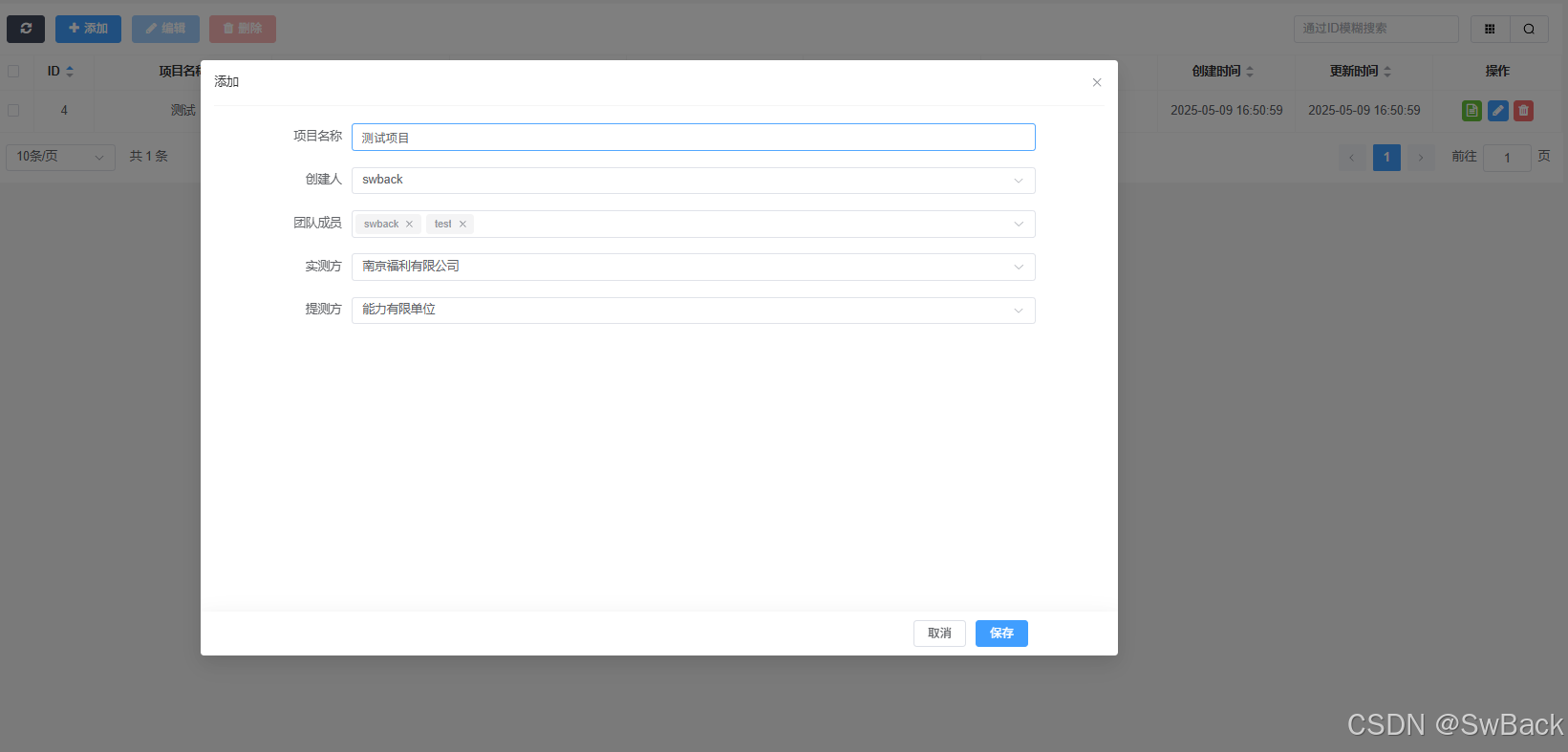The width and height of the screenshot is (1568, 752).
Task: Open the 实测方 dropdown
Action: coord(694,268)
